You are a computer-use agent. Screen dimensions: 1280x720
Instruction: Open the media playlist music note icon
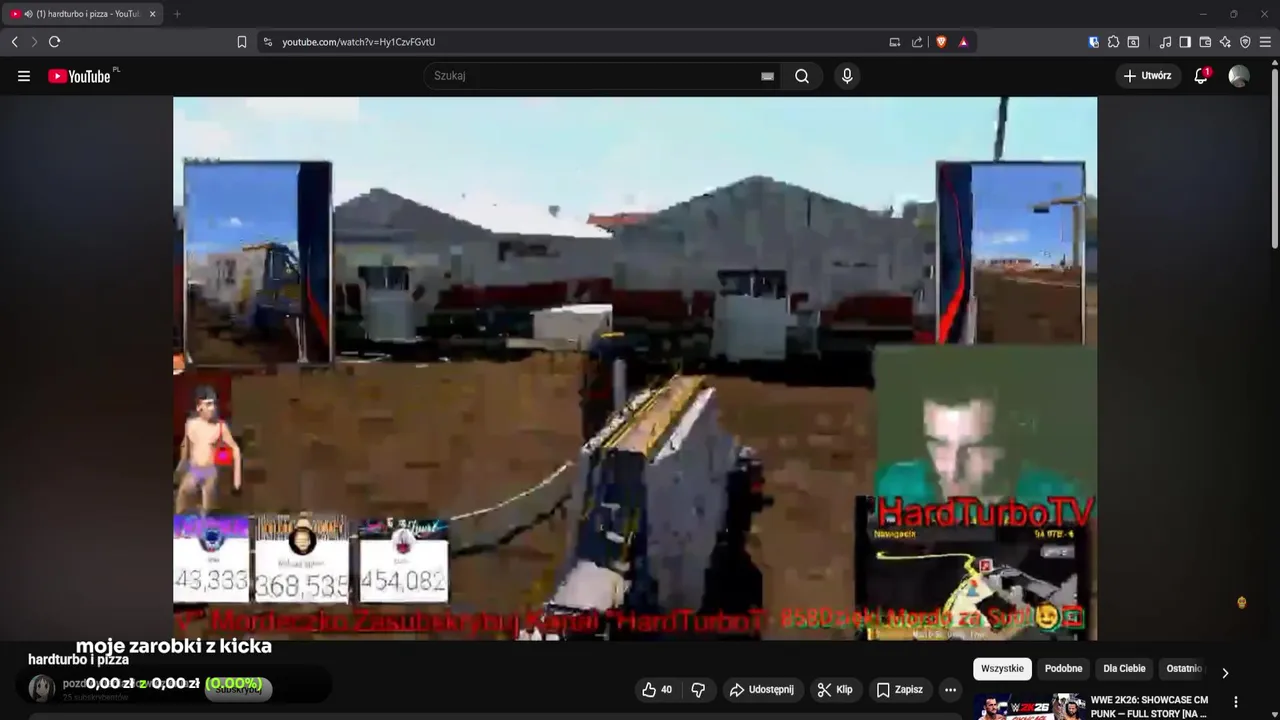pyautogui.click(x=1165, y=42)
